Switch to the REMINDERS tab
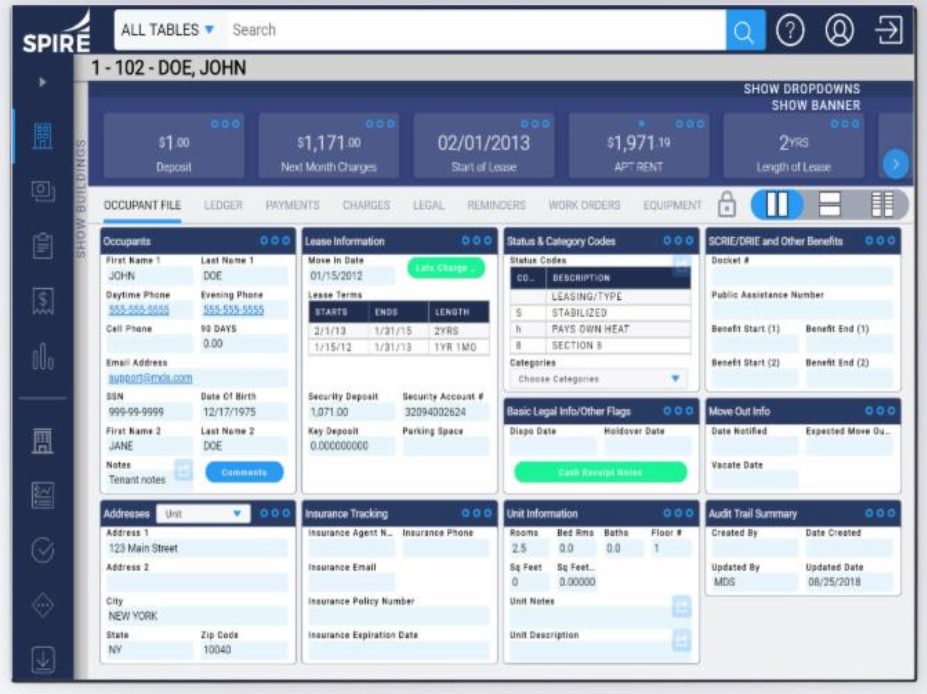The width and height of the screenshot is (927, 694). [496, 205]
